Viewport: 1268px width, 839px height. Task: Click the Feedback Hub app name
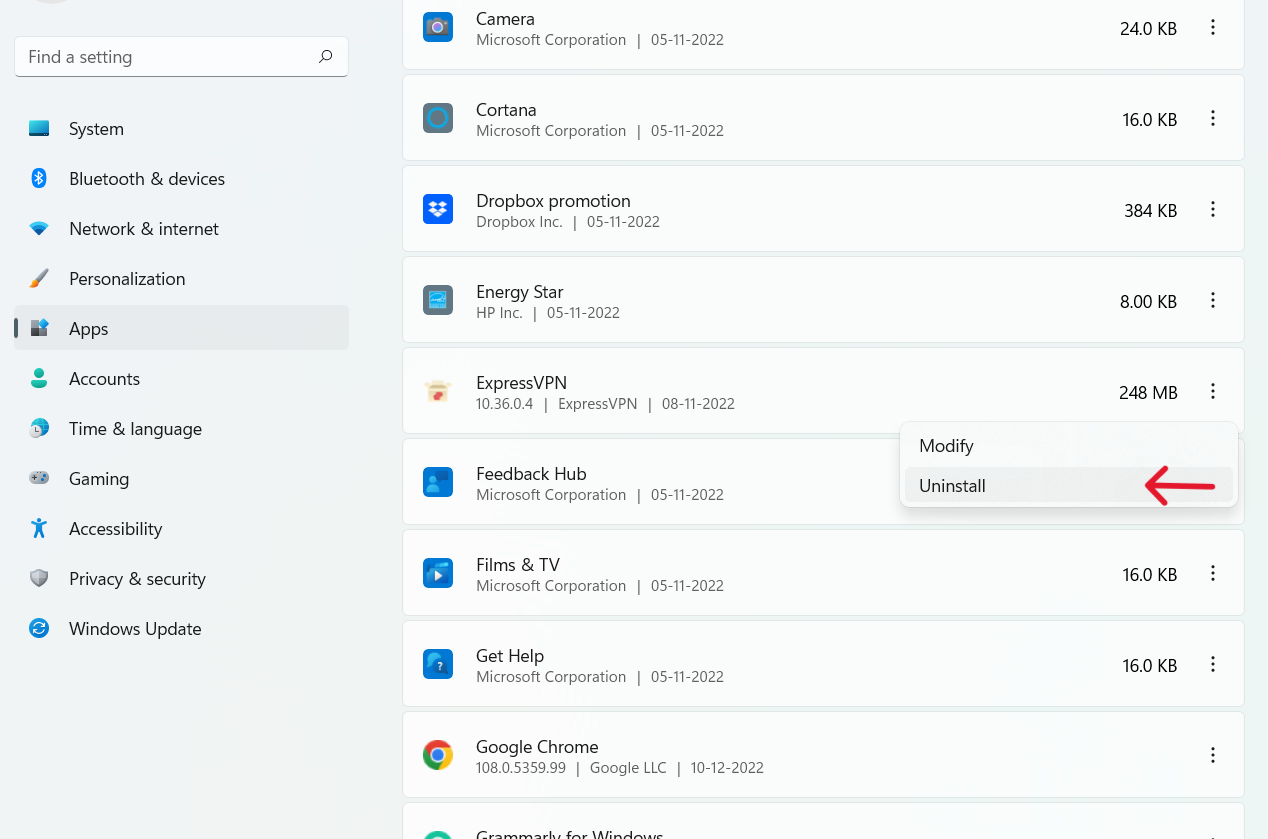click(531, 474)
